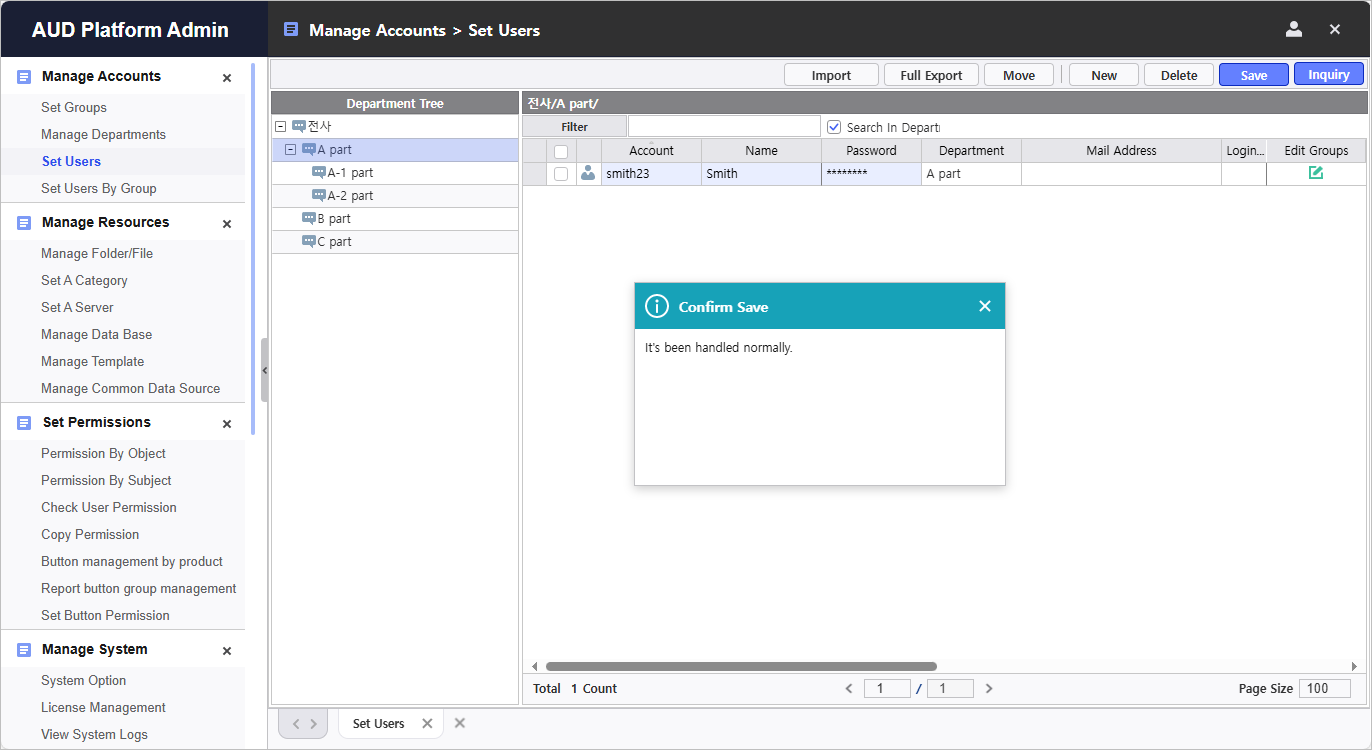Focus the Filter text input

click(x=724, y=126)
